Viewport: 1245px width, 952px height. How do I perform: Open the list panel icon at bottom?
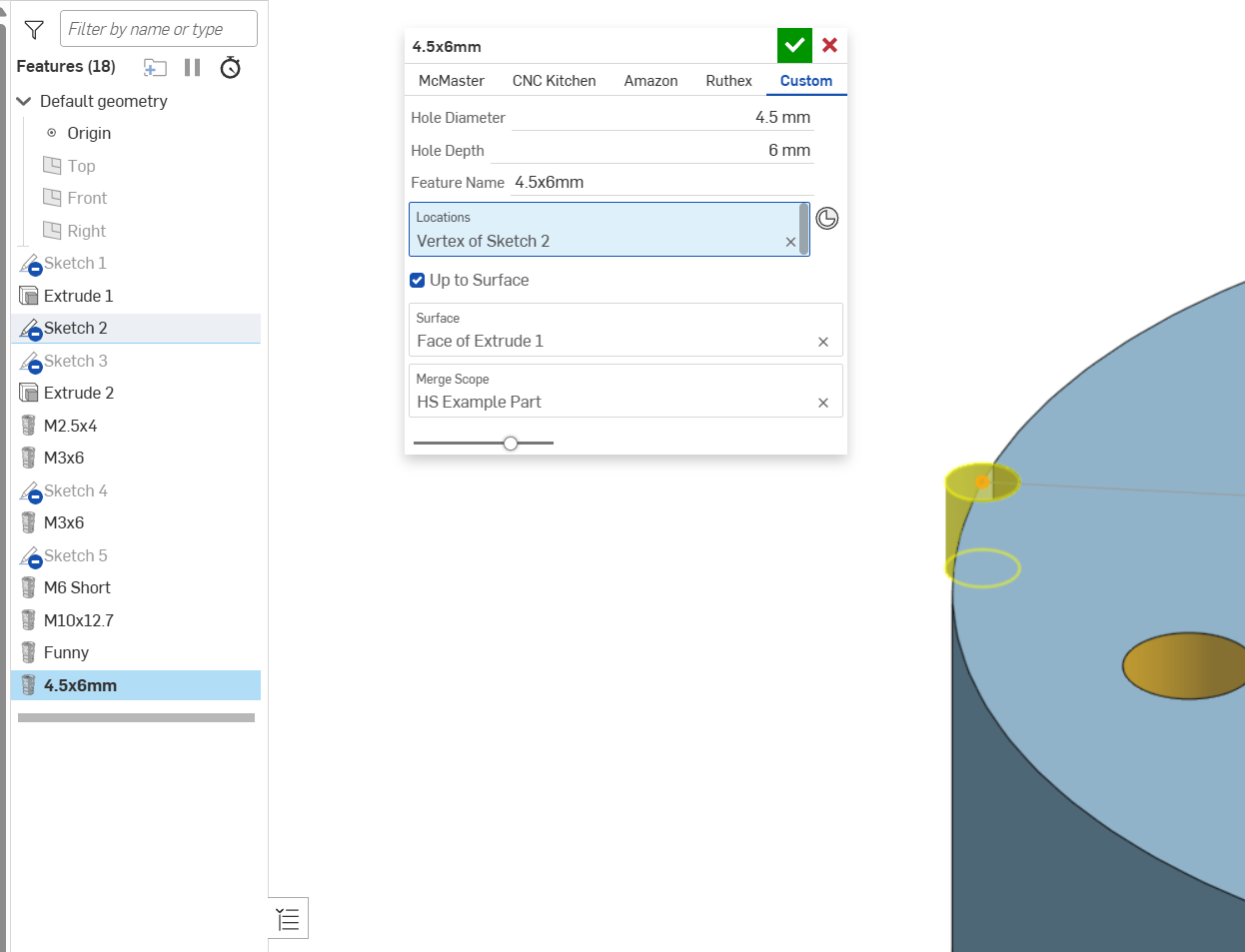[x=288, y=918]
